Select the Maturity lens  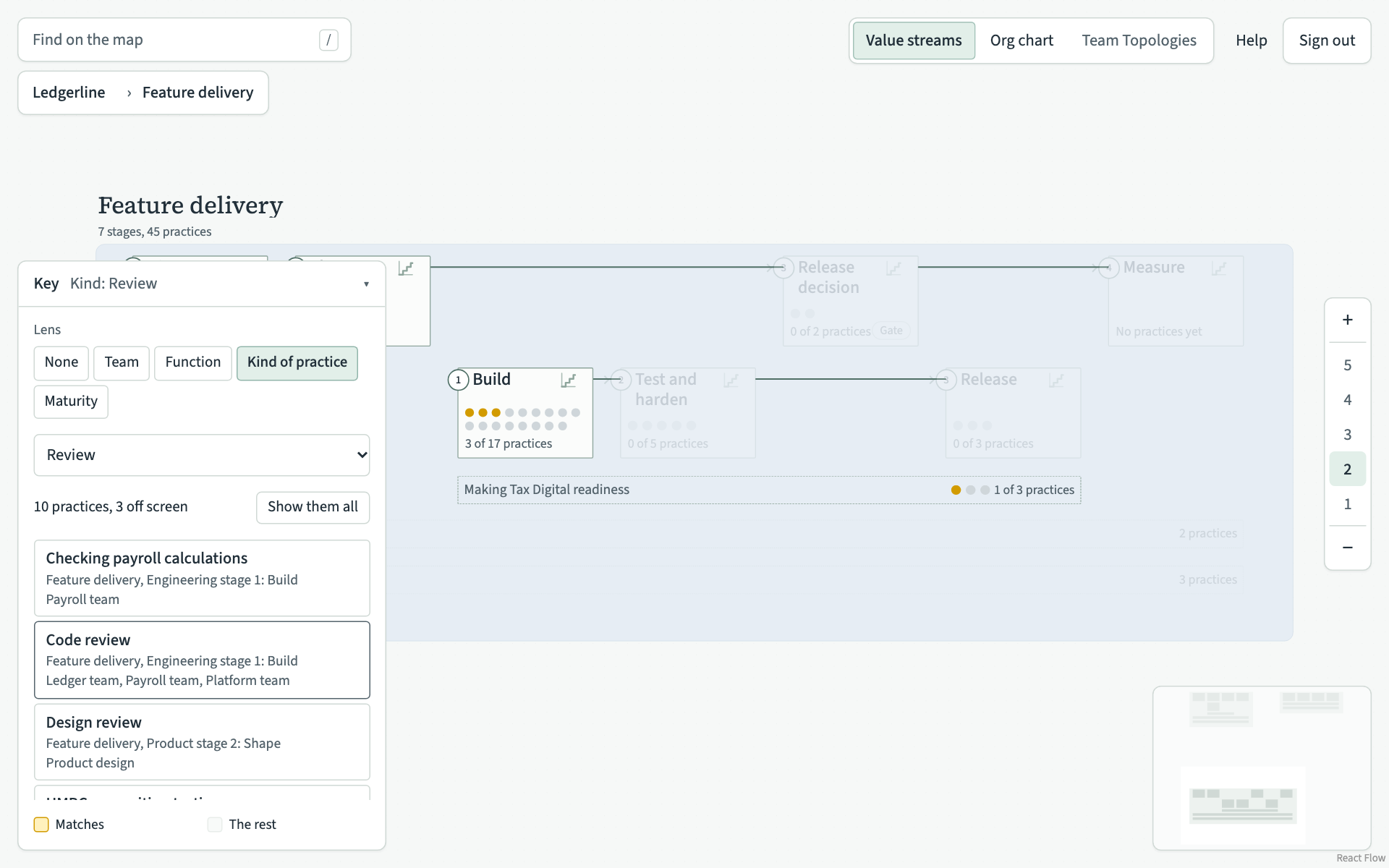click(x=71, y=401)
